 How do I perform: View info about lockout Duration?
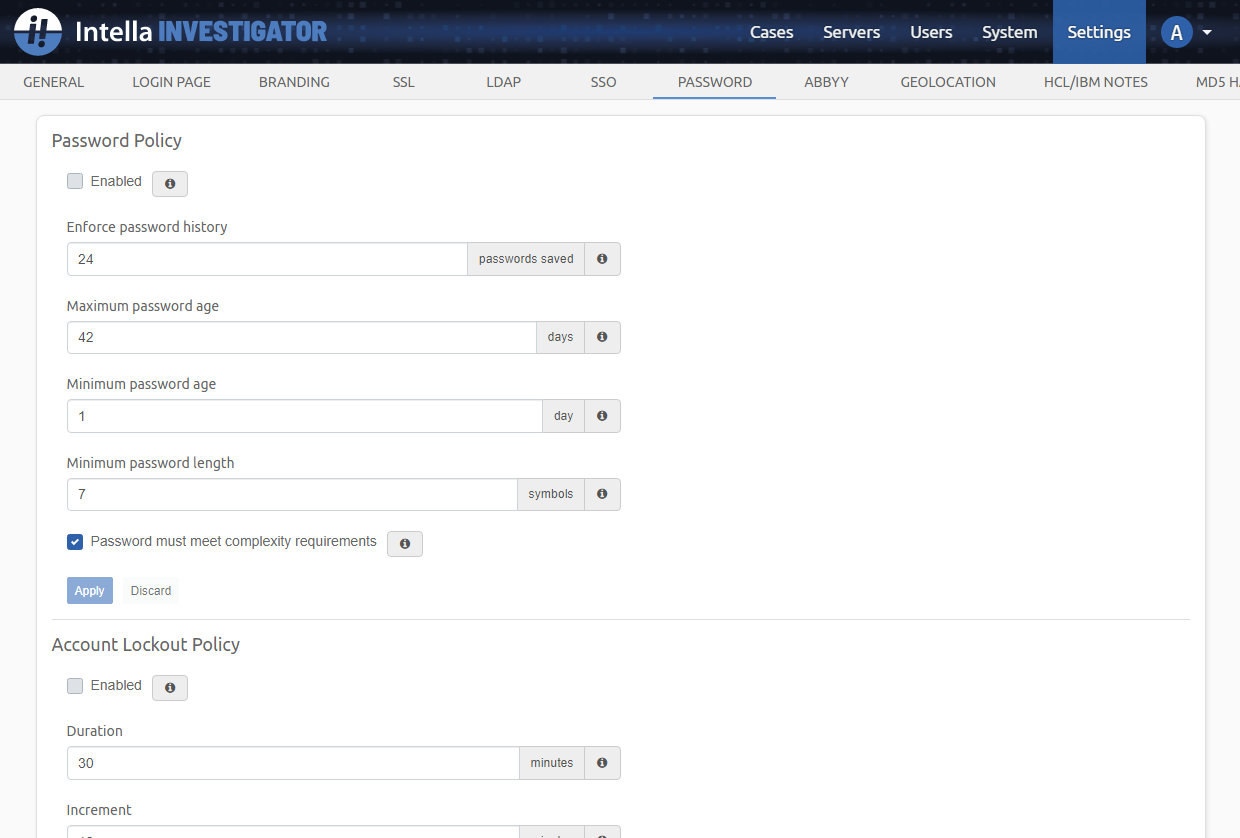(602, 762)
